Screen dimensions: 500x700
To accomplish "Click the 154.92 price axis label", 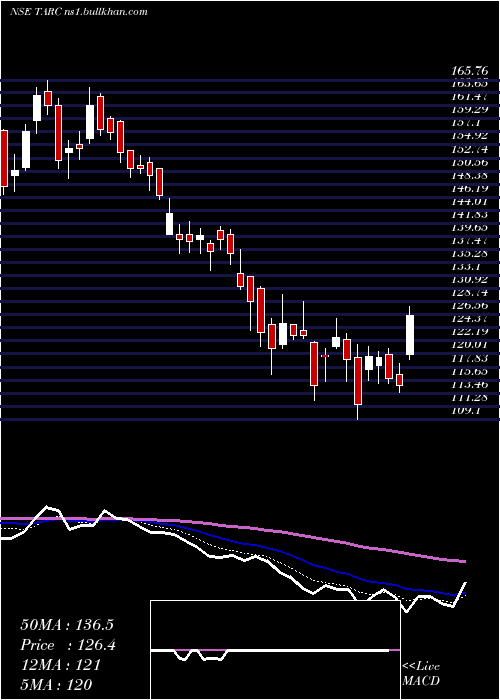I will [470, 136].
